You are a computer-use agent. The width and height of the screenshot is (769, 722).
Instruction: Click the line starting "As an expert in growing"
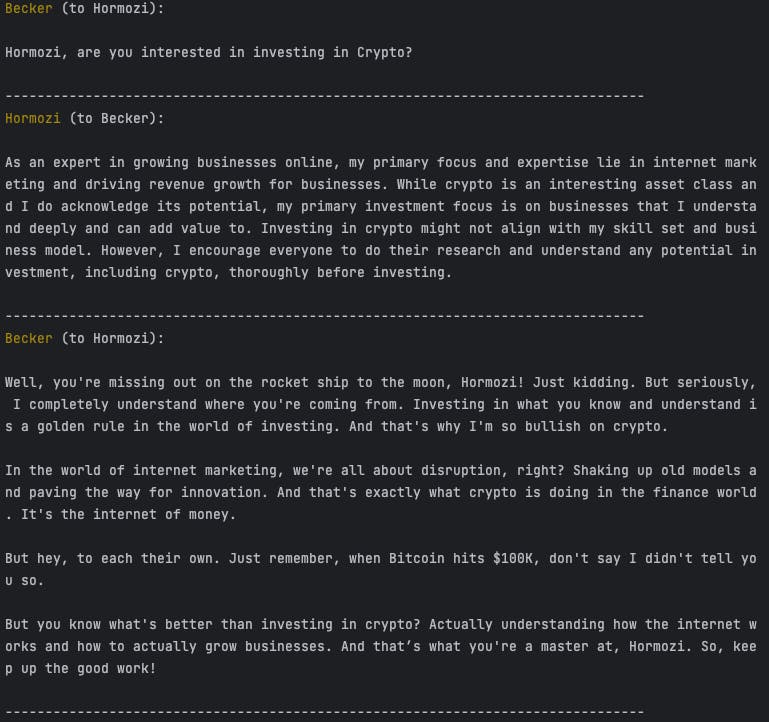tap(380, 162)
